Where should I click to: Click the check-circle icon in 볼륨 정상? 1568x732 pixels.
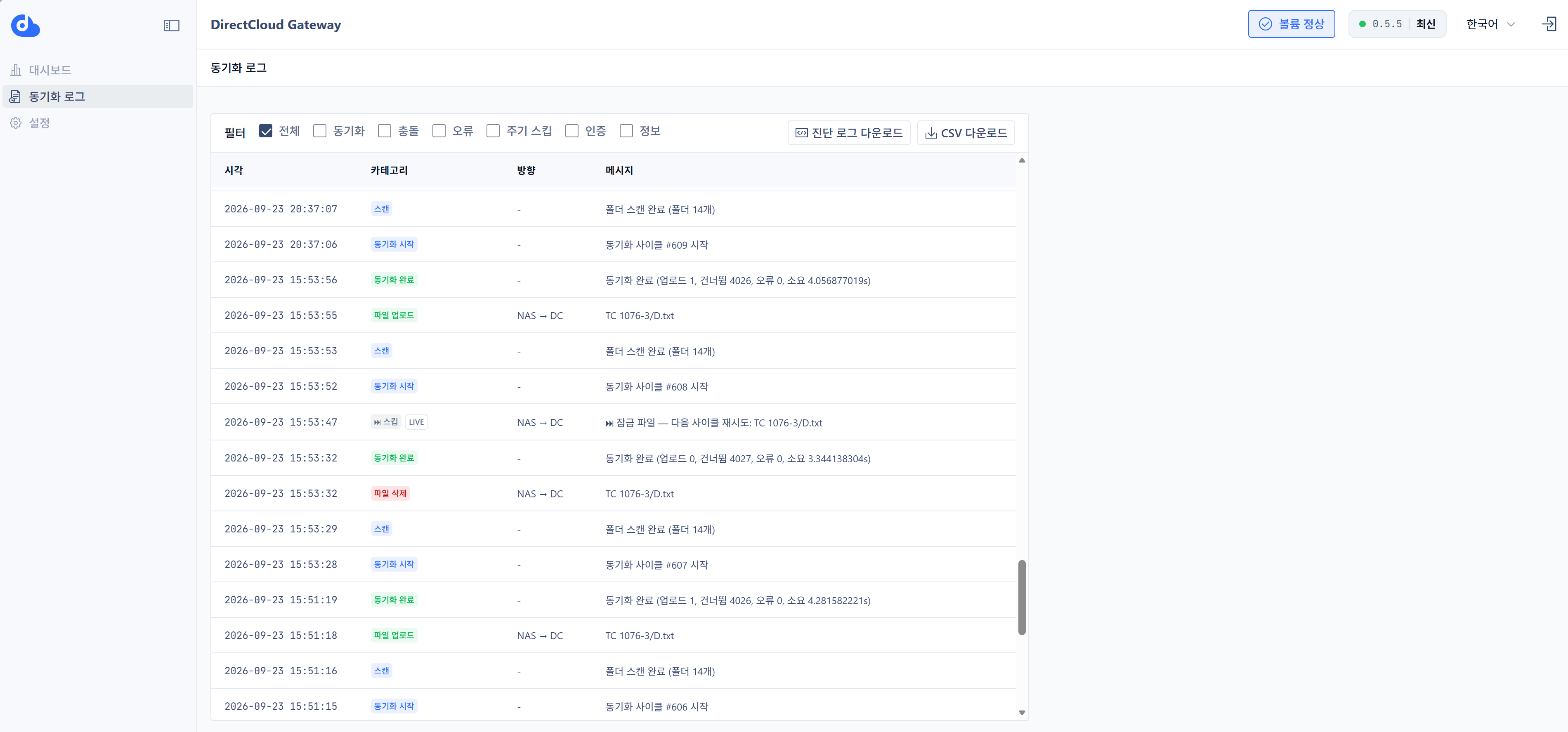tap(1265, 24)
